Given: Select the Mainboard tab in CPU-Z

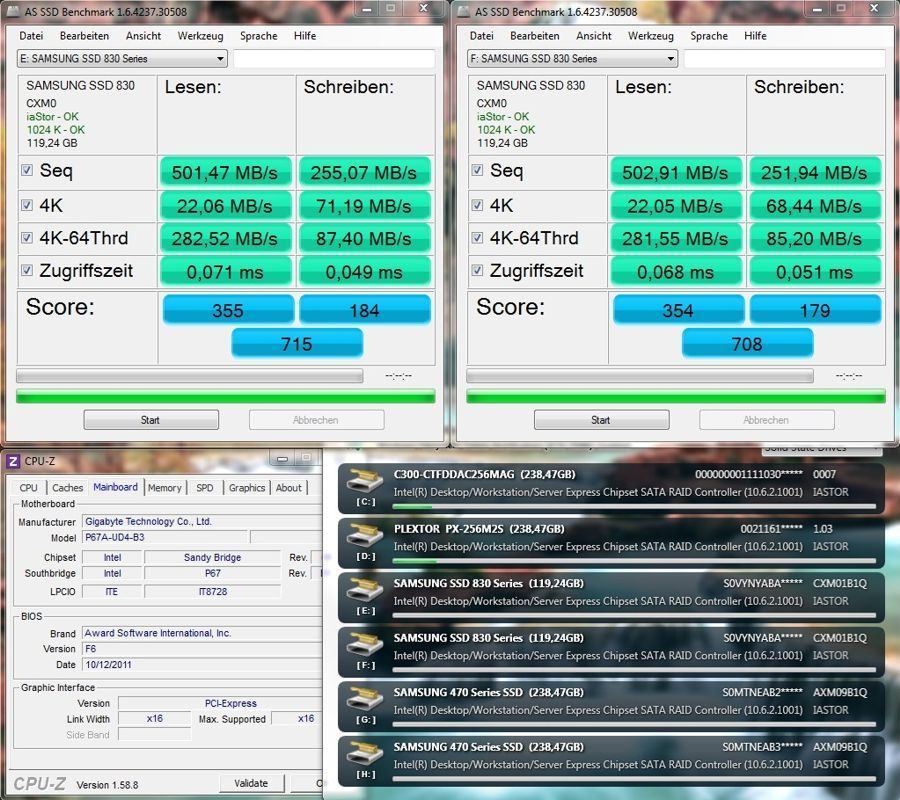Looking at the screenshot, I should pyautogui.click(x=115, y=487).
